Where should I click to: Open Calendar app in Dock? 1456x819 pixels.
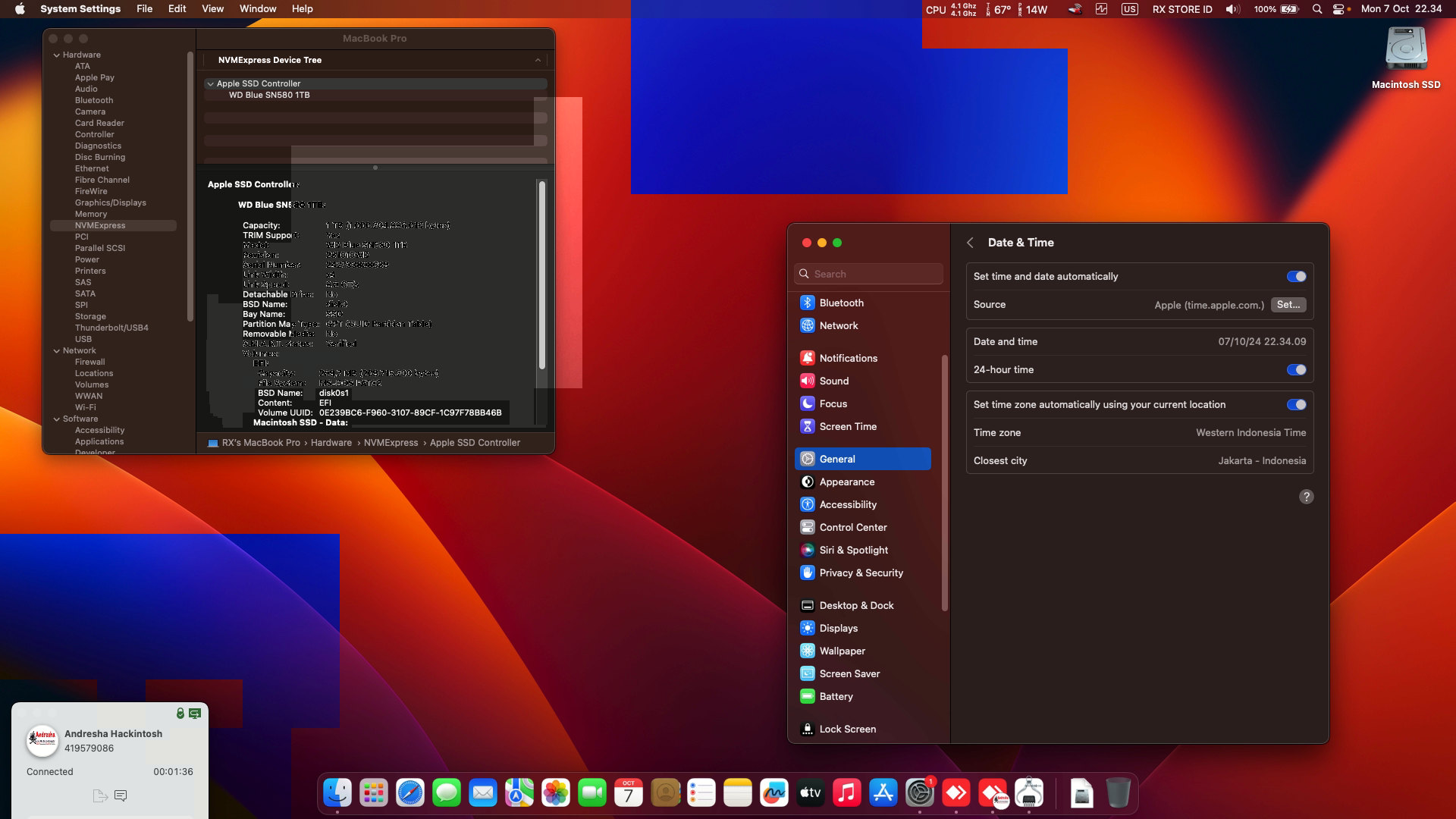pyautogui.click(x=629, y=793)
